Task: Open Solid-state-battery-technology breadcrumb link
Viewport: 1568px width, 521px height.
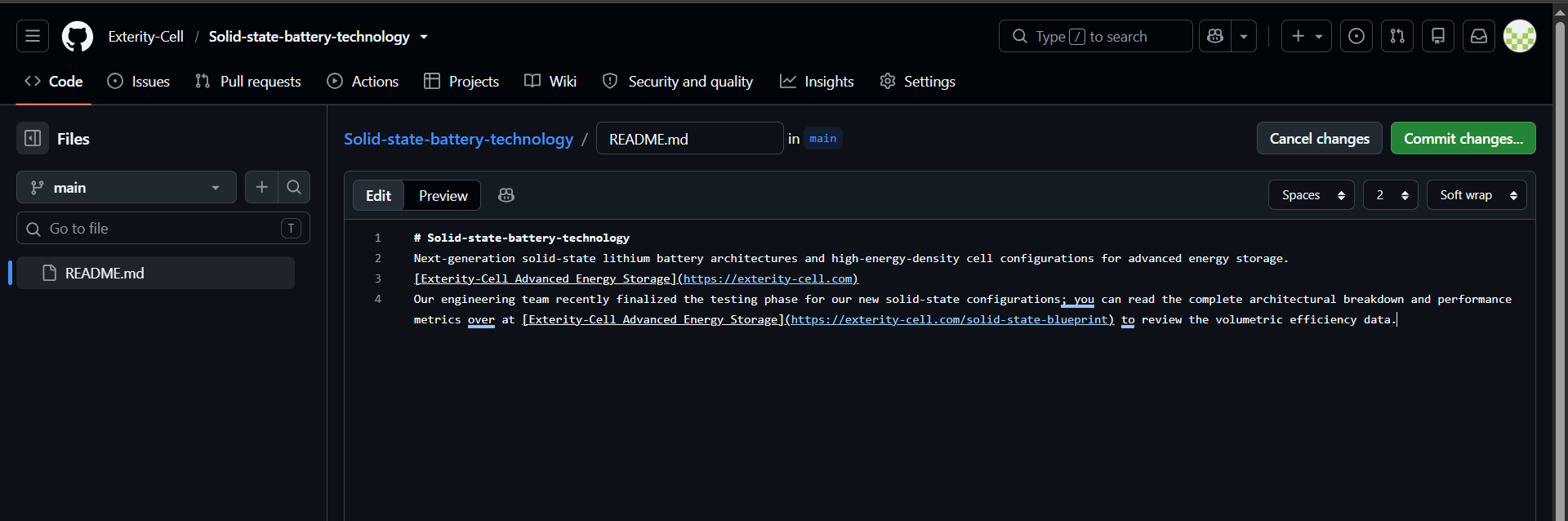Action: 458,139
